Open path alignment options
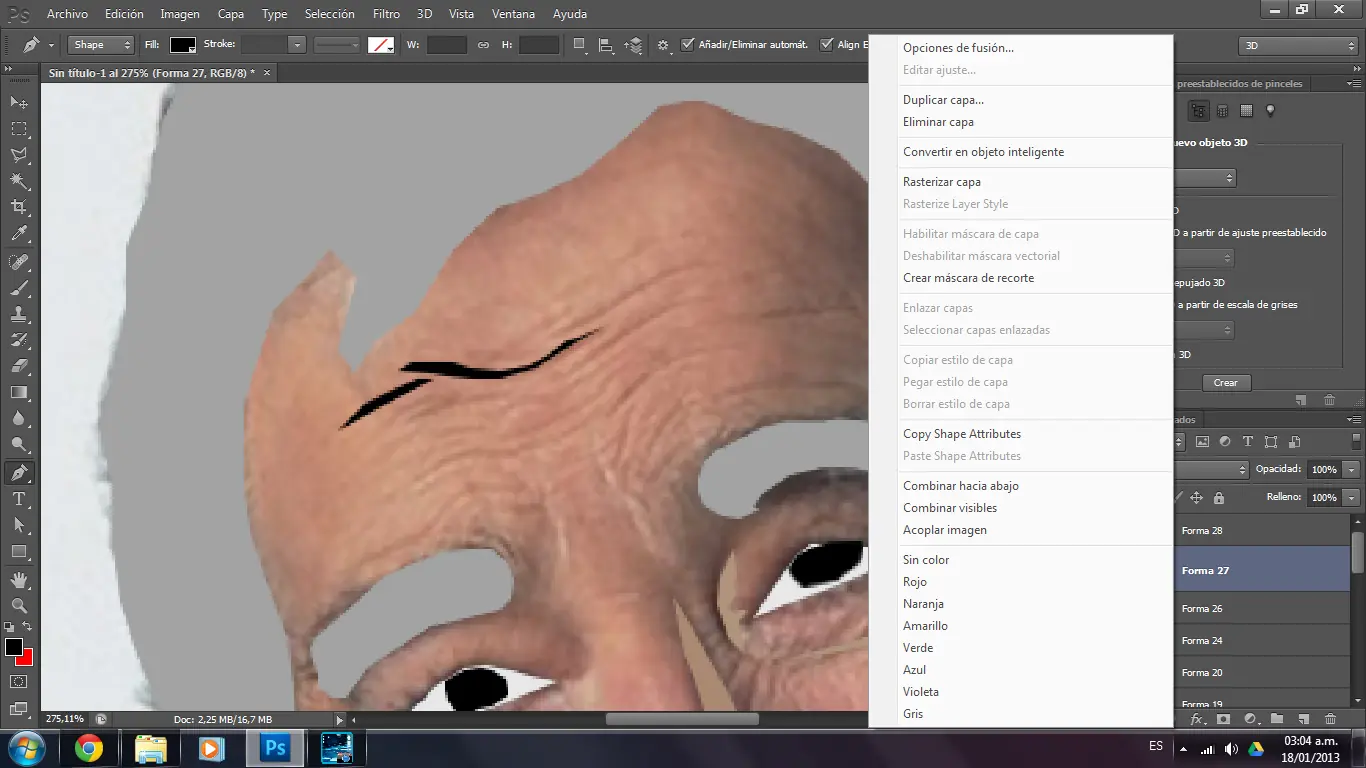Image resolution: width=1366 pixels, height=768 pixels. click(606, 45)
